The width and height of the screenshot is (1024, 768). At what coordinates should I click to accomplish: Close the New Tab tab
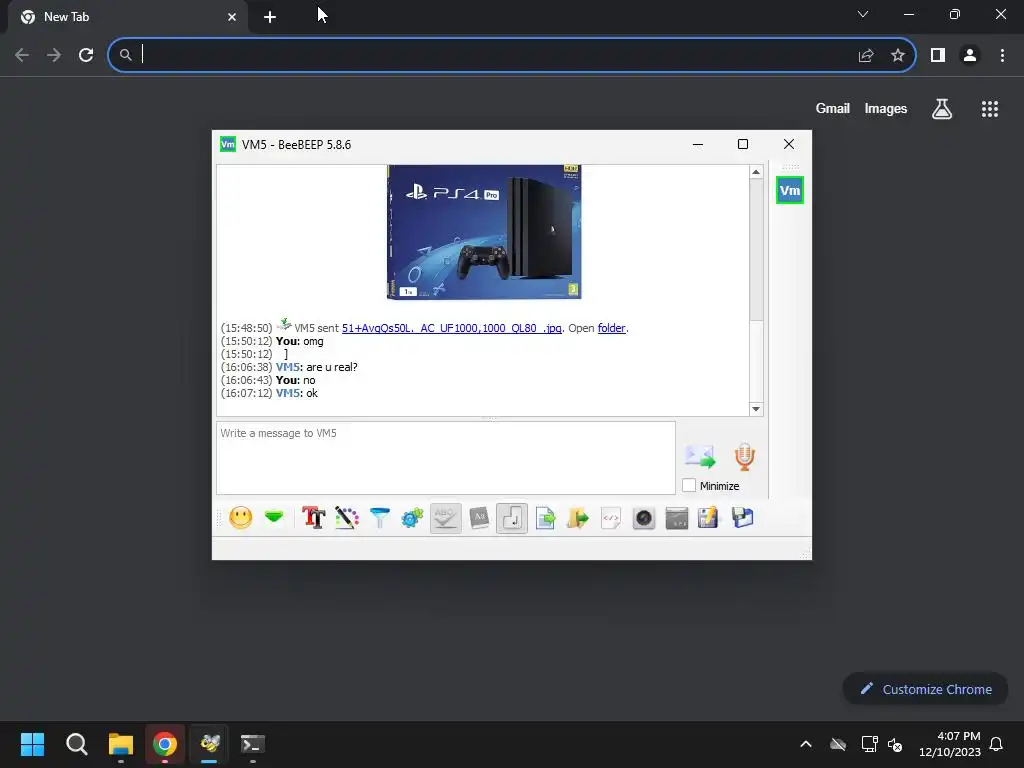pyautogui.click(x=232, y=17)
